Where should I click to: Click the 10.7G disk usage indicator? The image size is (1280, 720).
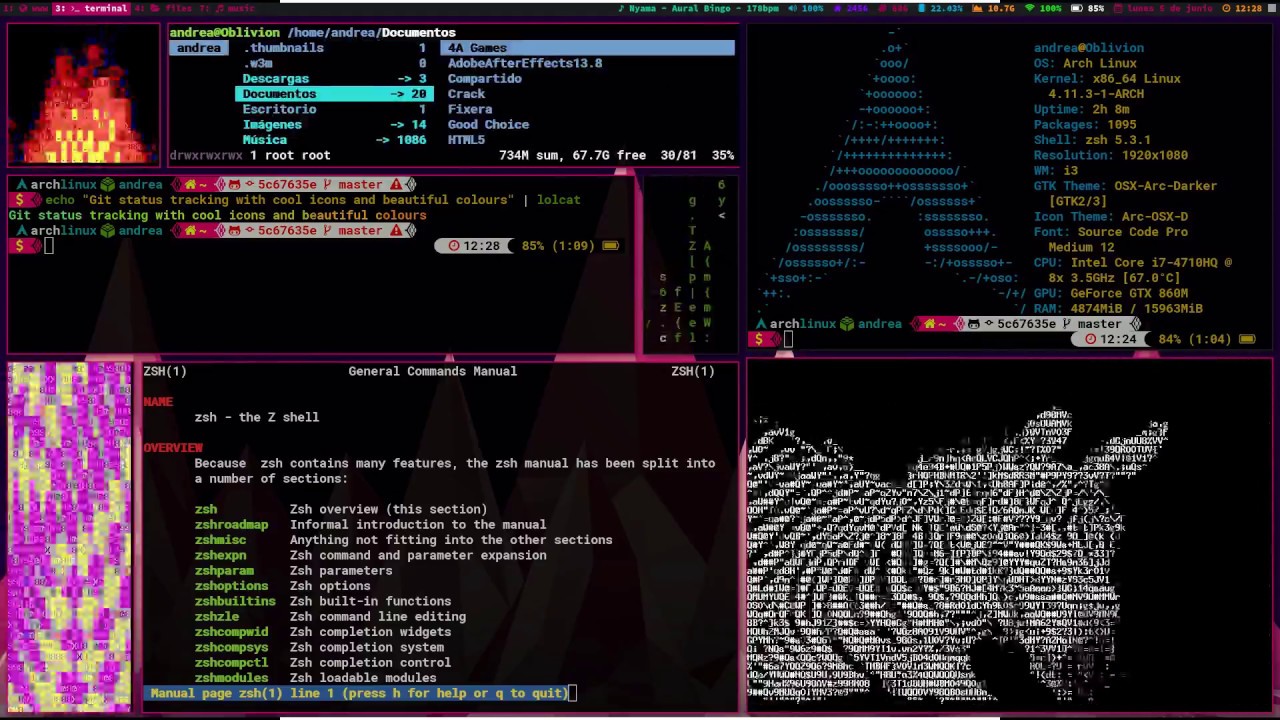click(994, 8)
